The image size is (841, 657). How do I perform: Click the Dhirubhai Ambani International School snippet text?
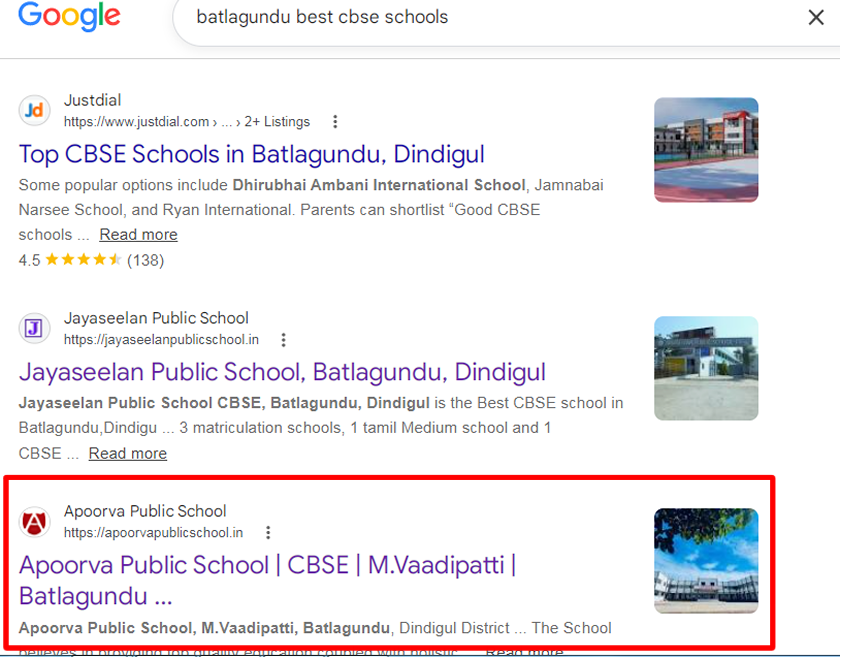tap(379, 185)
